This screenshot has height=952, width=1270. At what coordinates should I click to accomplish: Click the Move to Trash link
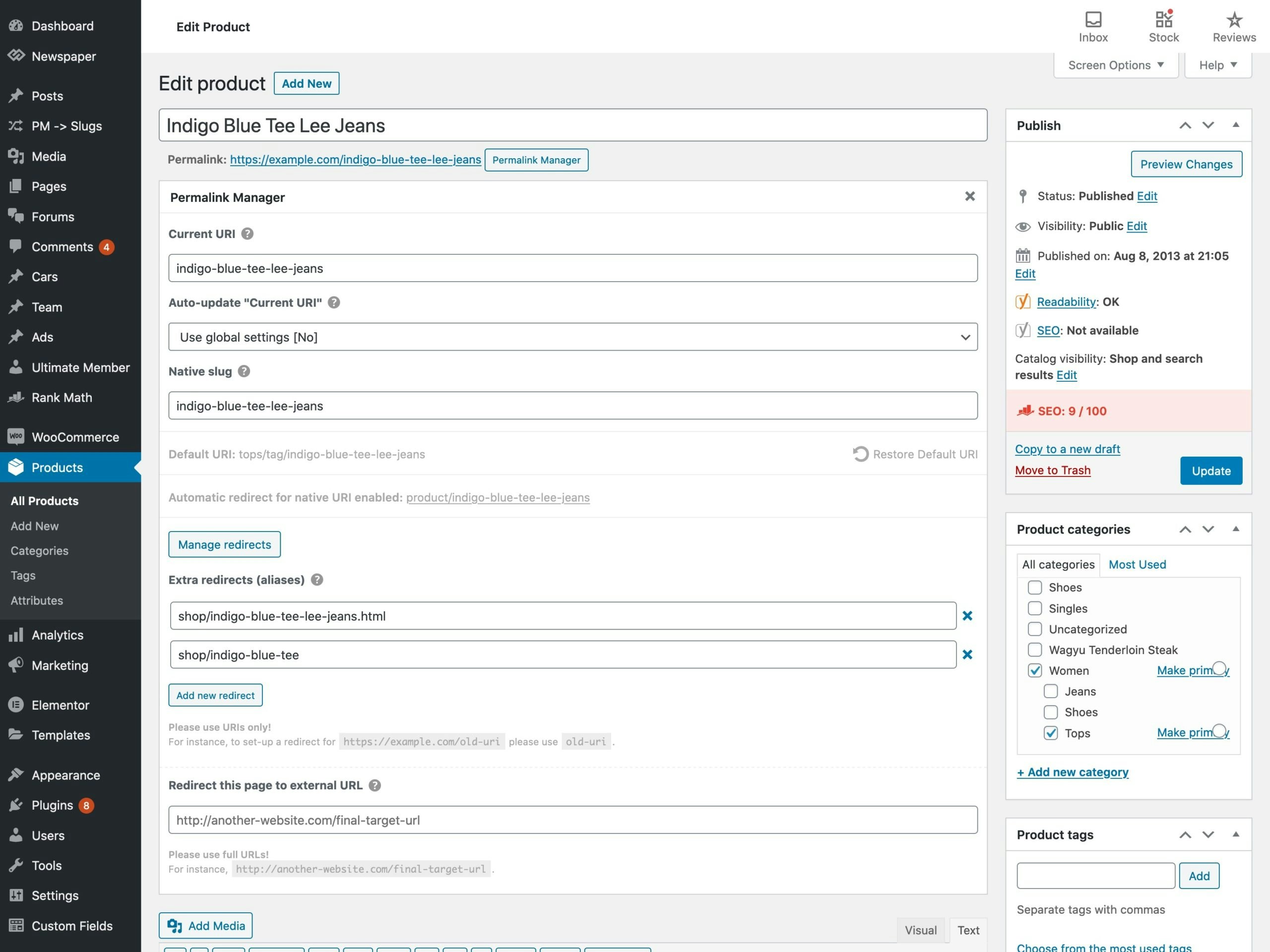(1052, 470)
